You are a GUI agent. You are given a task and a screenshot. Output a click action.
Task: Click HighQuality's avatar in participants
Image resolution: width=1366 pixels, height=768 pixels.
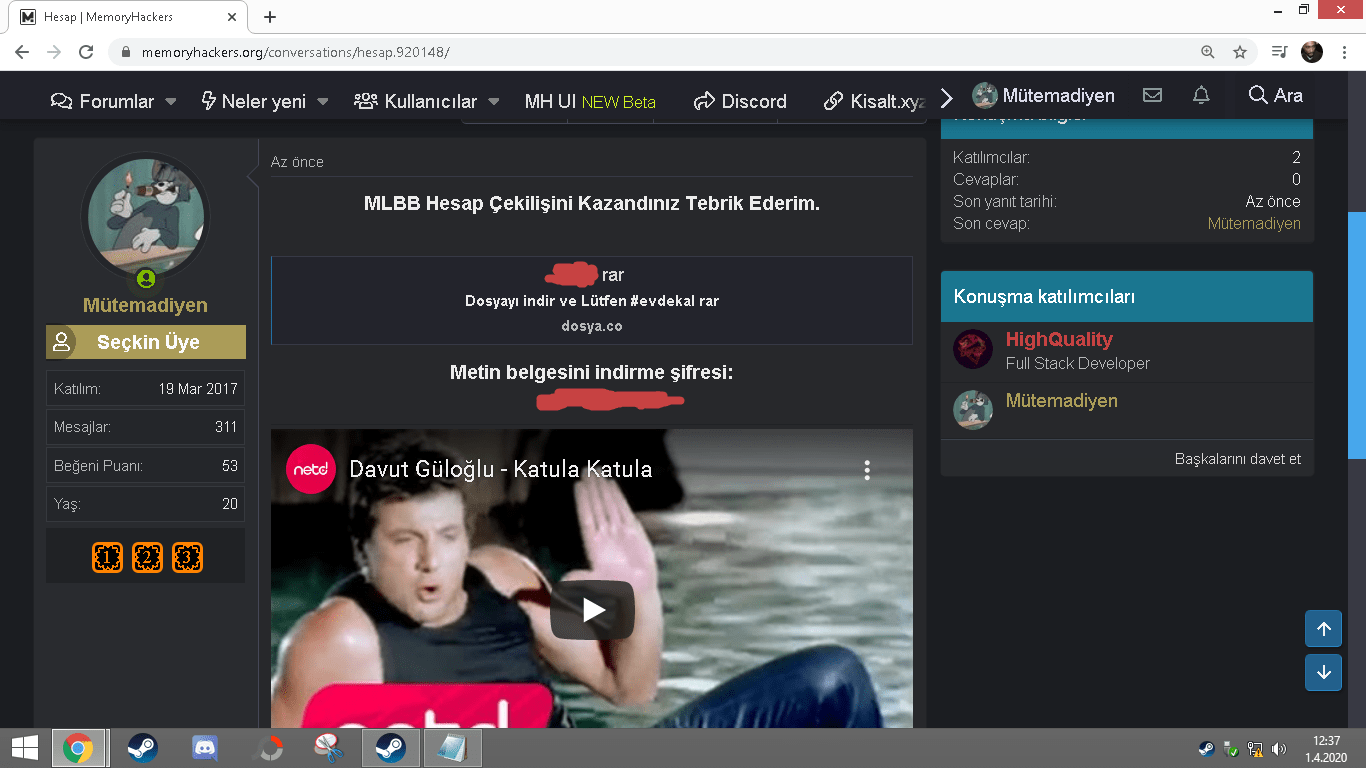pos(973,350)
